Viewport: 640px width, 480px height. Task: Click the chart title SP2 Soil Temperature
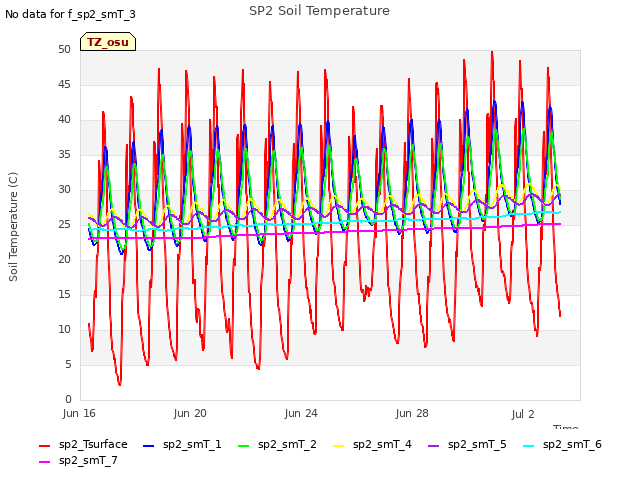click(319, 11)
